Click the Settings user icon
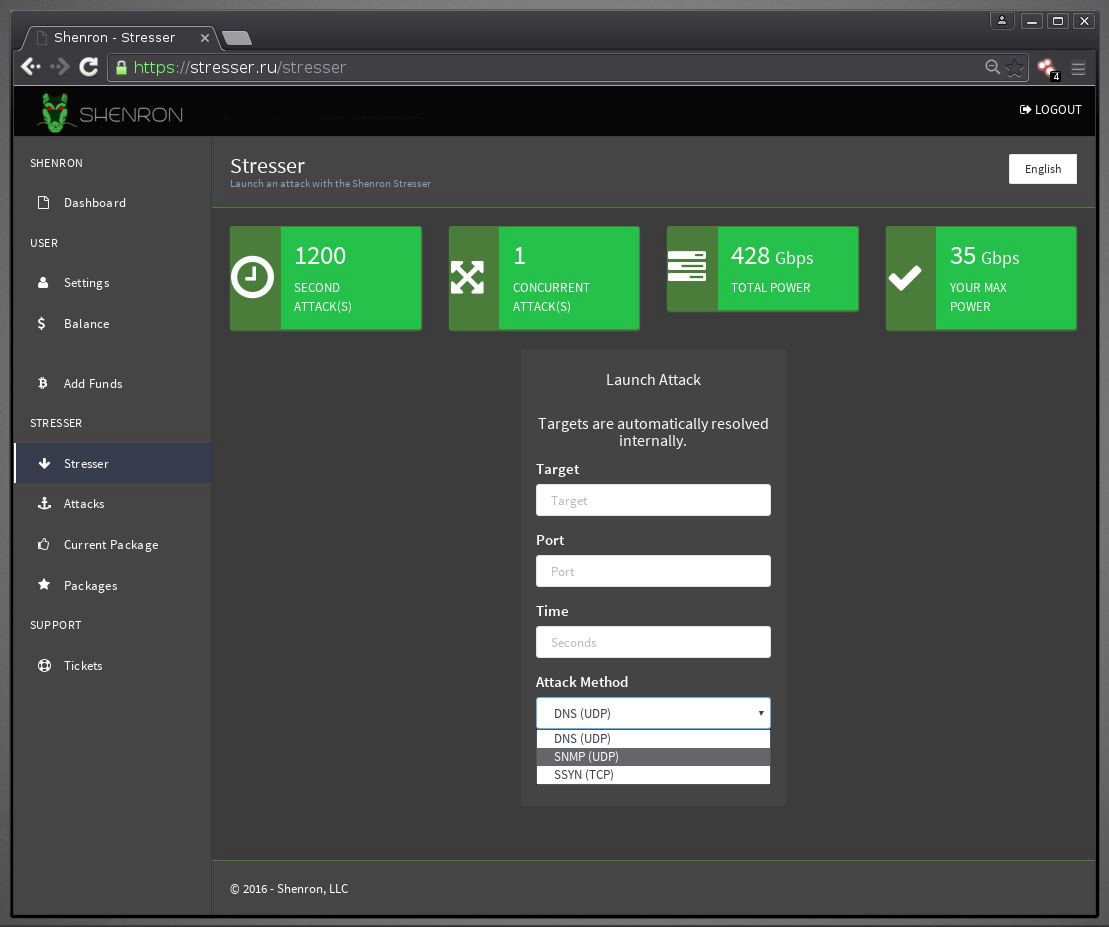This screenshot has height=927, width=1109. click(43, 283)
